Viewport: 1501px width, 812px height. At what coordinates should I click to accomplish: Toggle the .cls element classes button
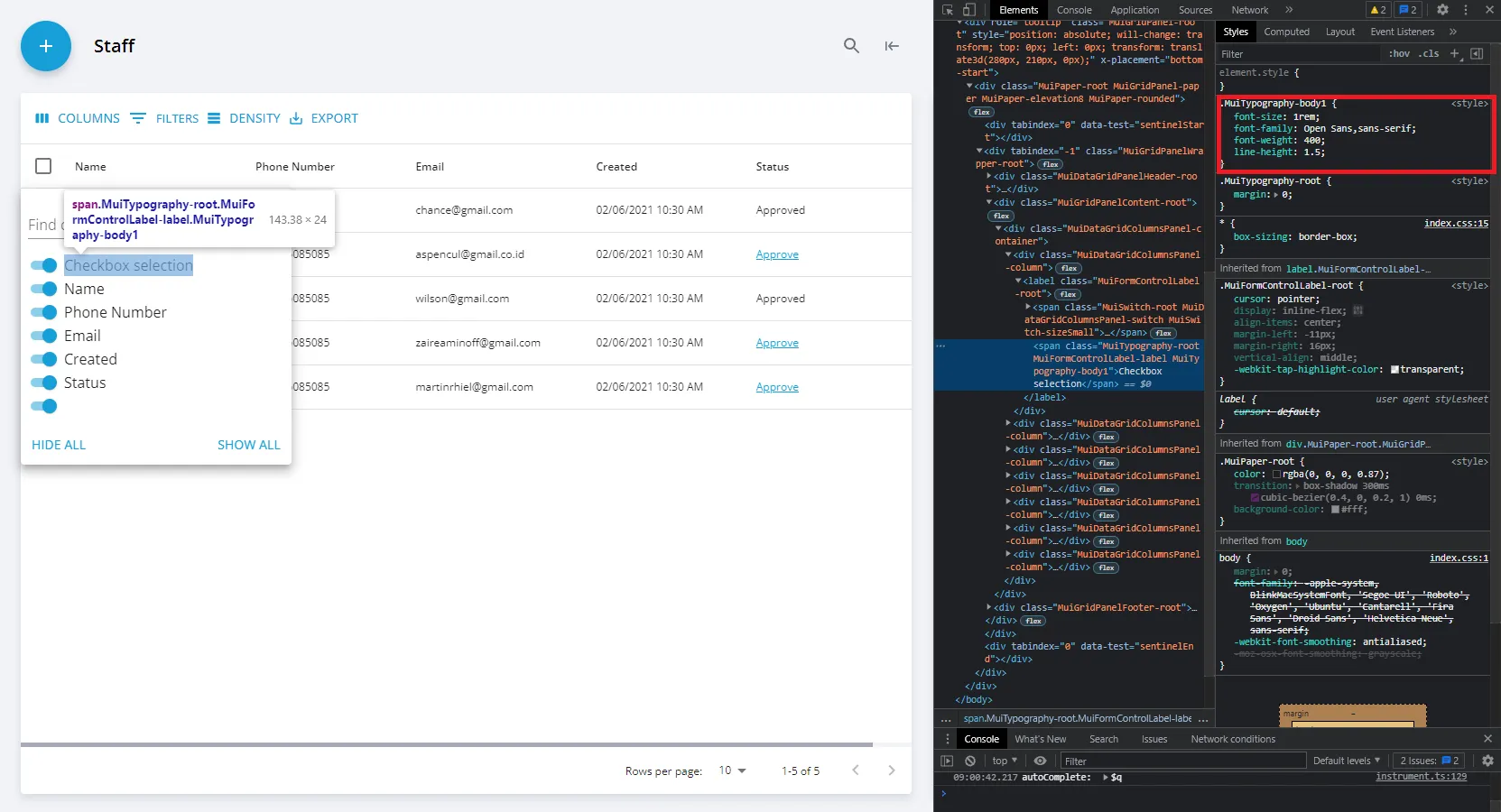click(x=1429, y=54)
